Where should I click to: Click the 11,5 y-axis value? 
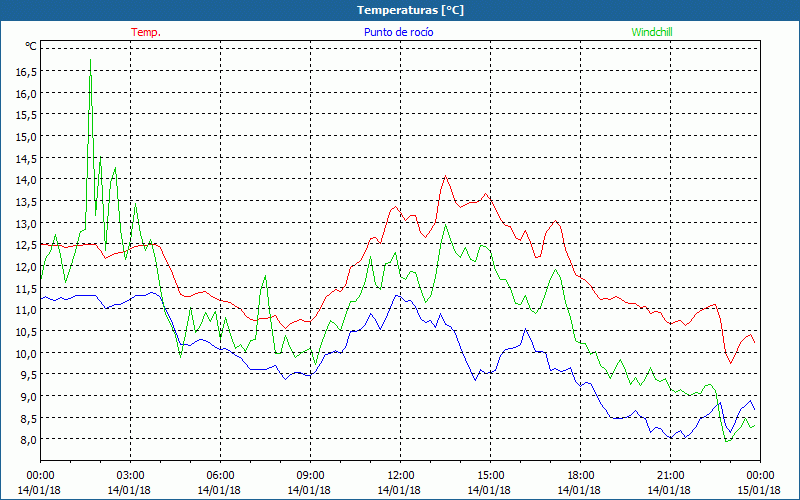[x=27, y=288]
